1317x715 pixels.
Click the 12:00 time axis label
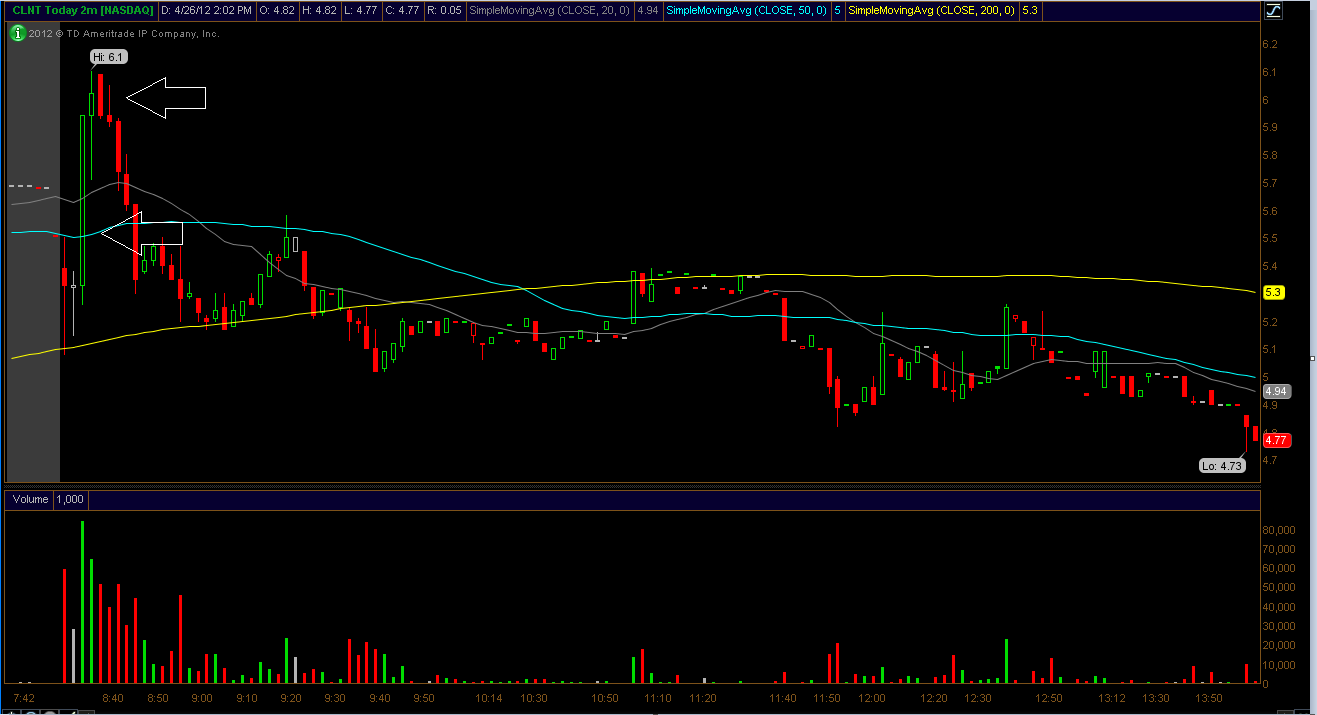(x=873, y=697)
